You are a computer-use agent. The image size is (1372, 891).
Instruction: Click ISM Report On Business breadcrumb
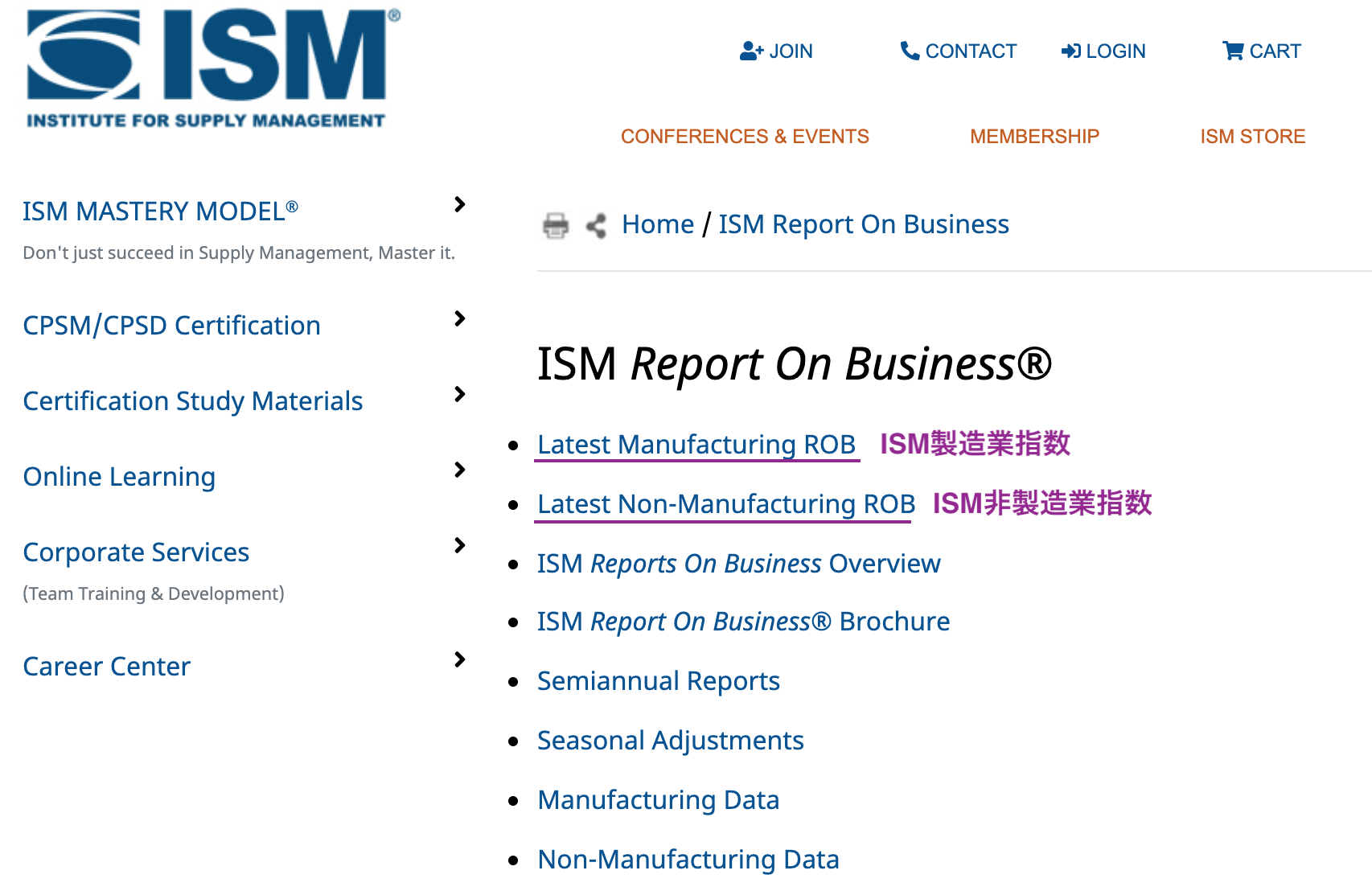864,224
